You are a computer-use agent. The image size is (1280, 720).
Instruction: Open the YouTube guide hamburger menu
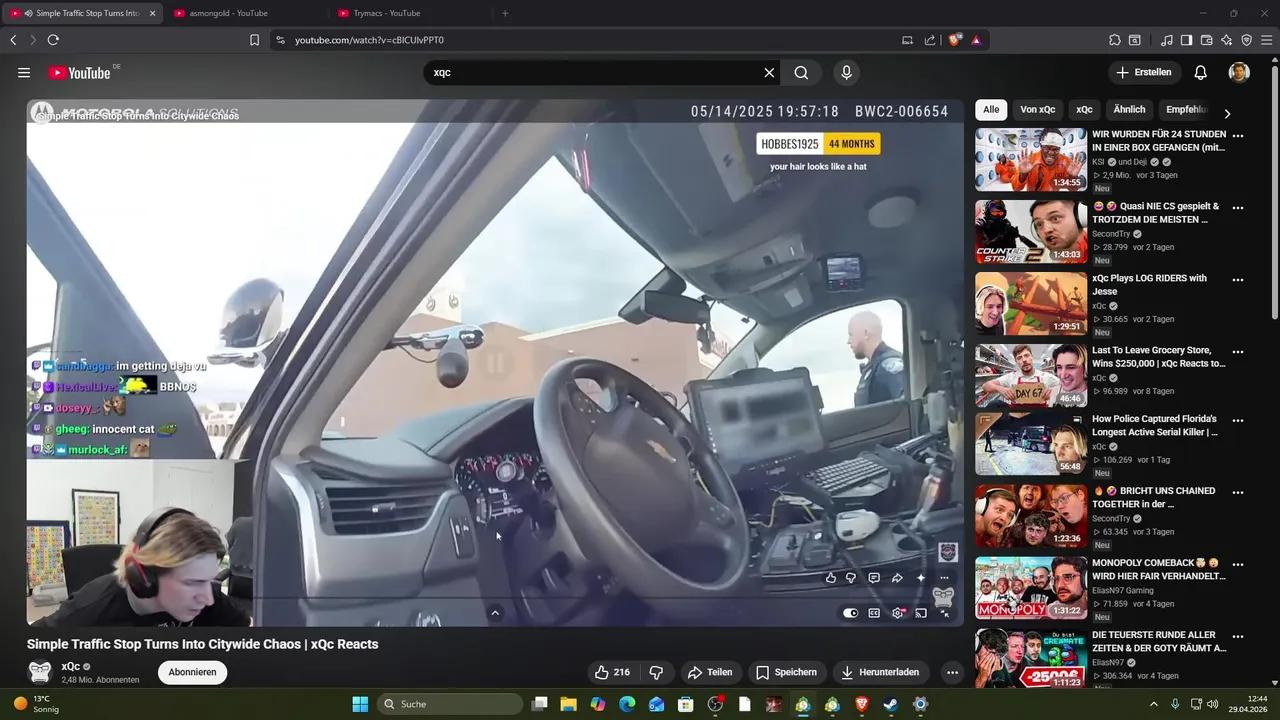(x=24, y=73)
